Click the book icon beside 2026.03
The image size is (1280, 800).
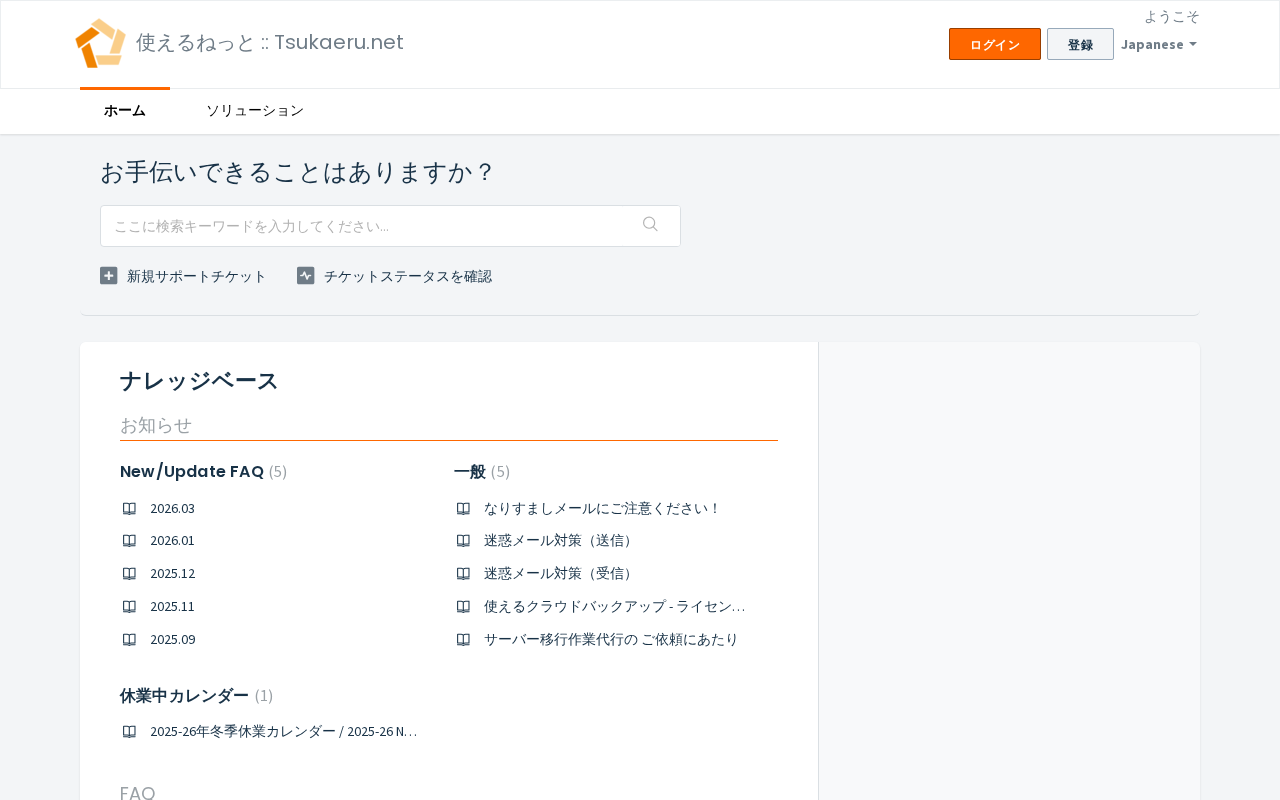click(x=129, y=508)
